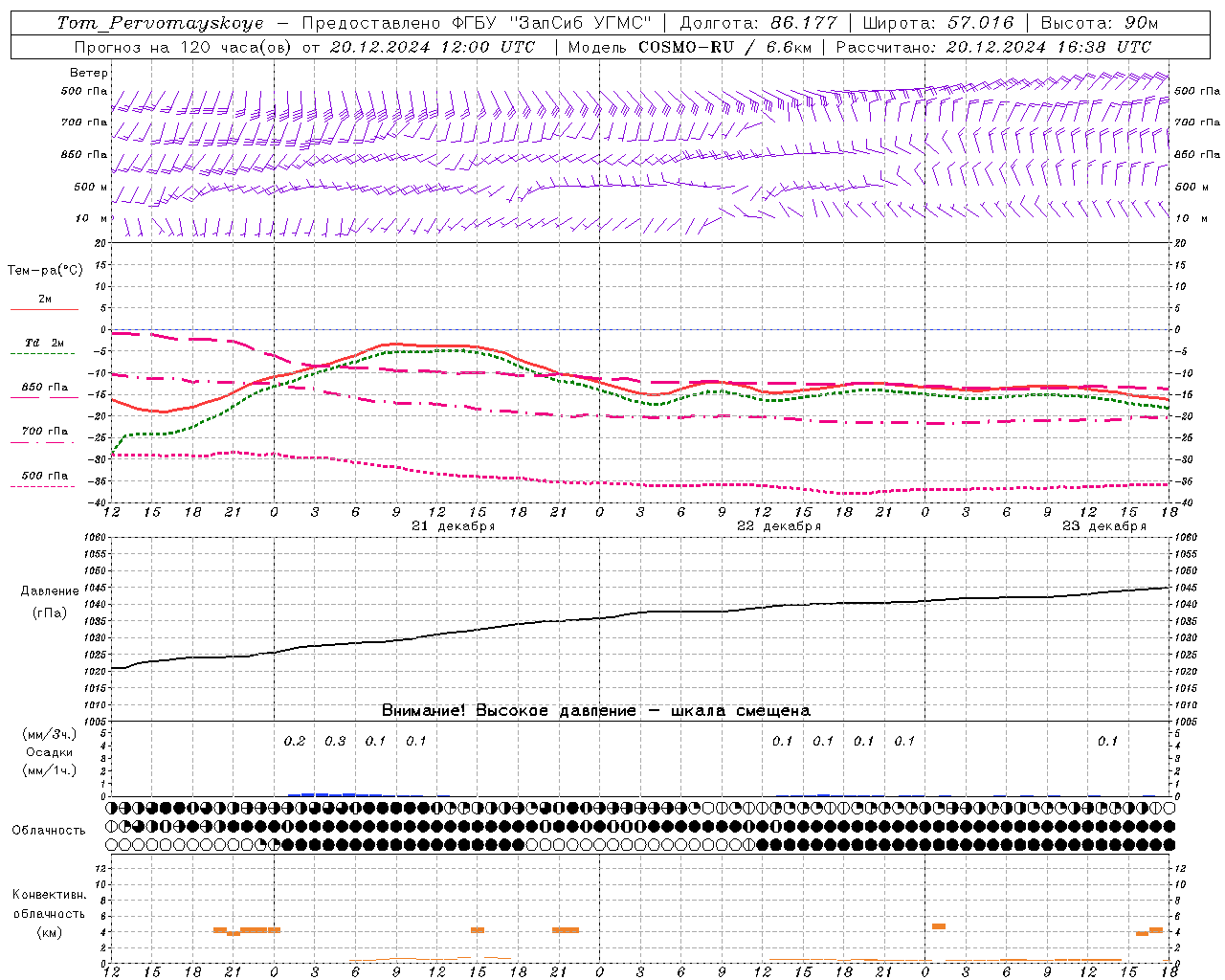Click the "Рассчитано: 20.12.2024 16:38 UTC" timestamp
1225x980 pixels.
coord(993,47)
